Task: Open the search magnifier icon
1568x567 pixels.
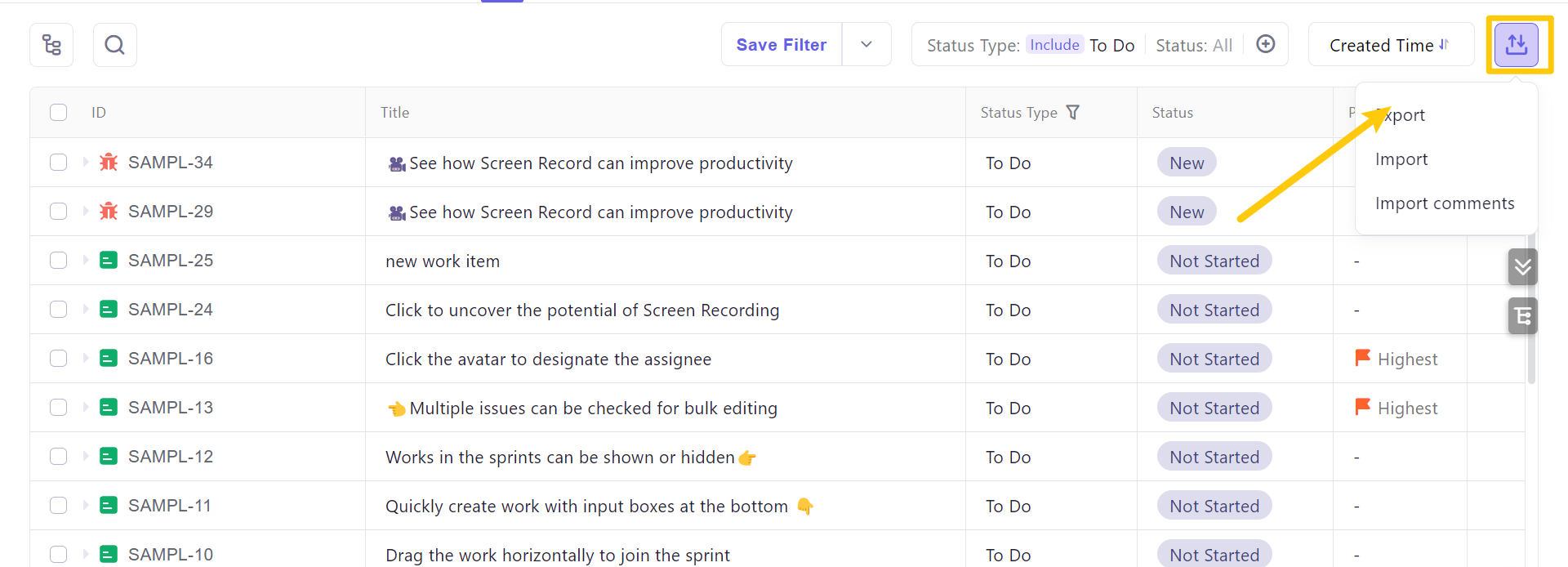Action: click(115, 45)
